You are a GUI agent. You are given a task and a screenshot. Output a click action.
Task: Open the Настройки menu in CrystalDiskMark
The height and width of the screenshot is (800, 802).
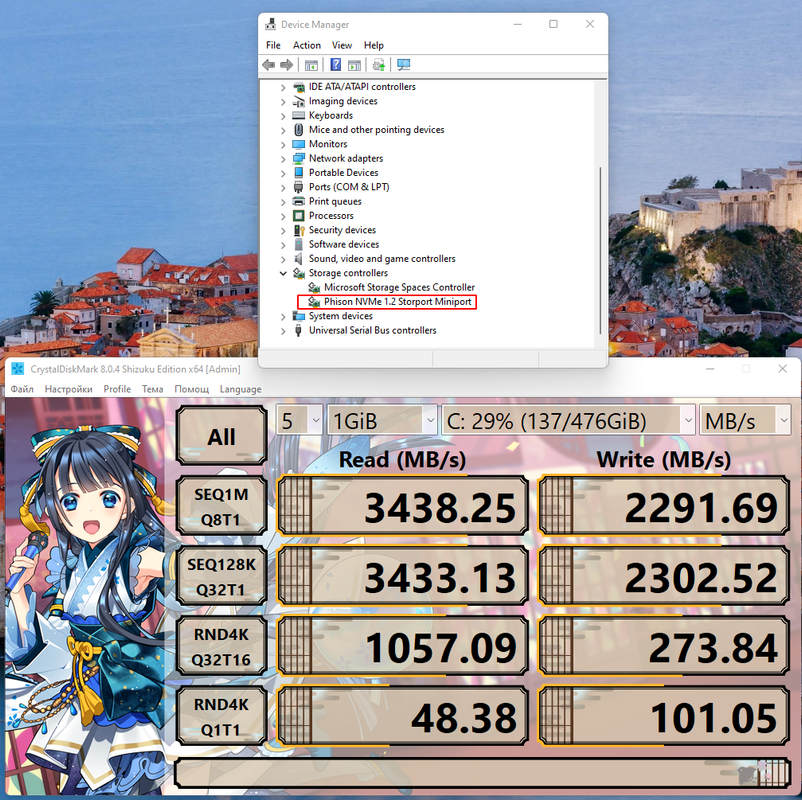[69, 389]
